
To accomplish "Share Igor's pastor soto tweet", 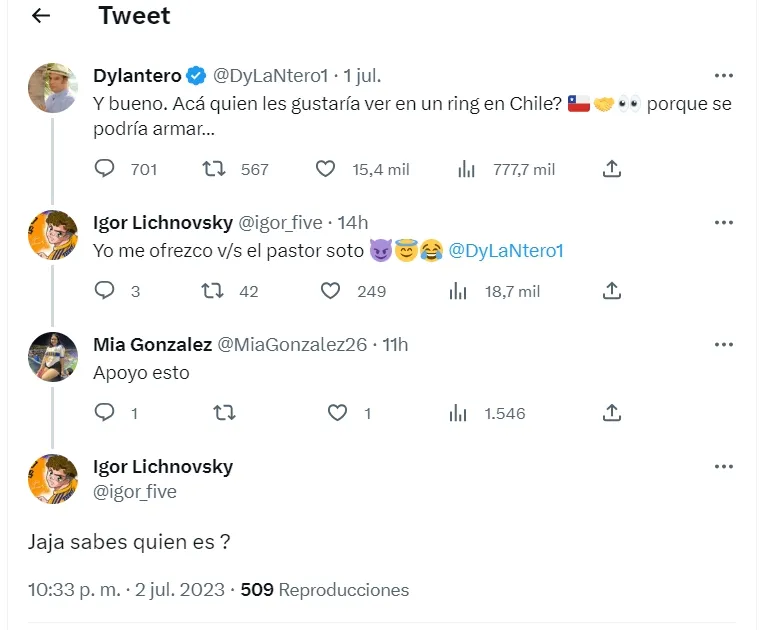I will (x=613, y=291).
